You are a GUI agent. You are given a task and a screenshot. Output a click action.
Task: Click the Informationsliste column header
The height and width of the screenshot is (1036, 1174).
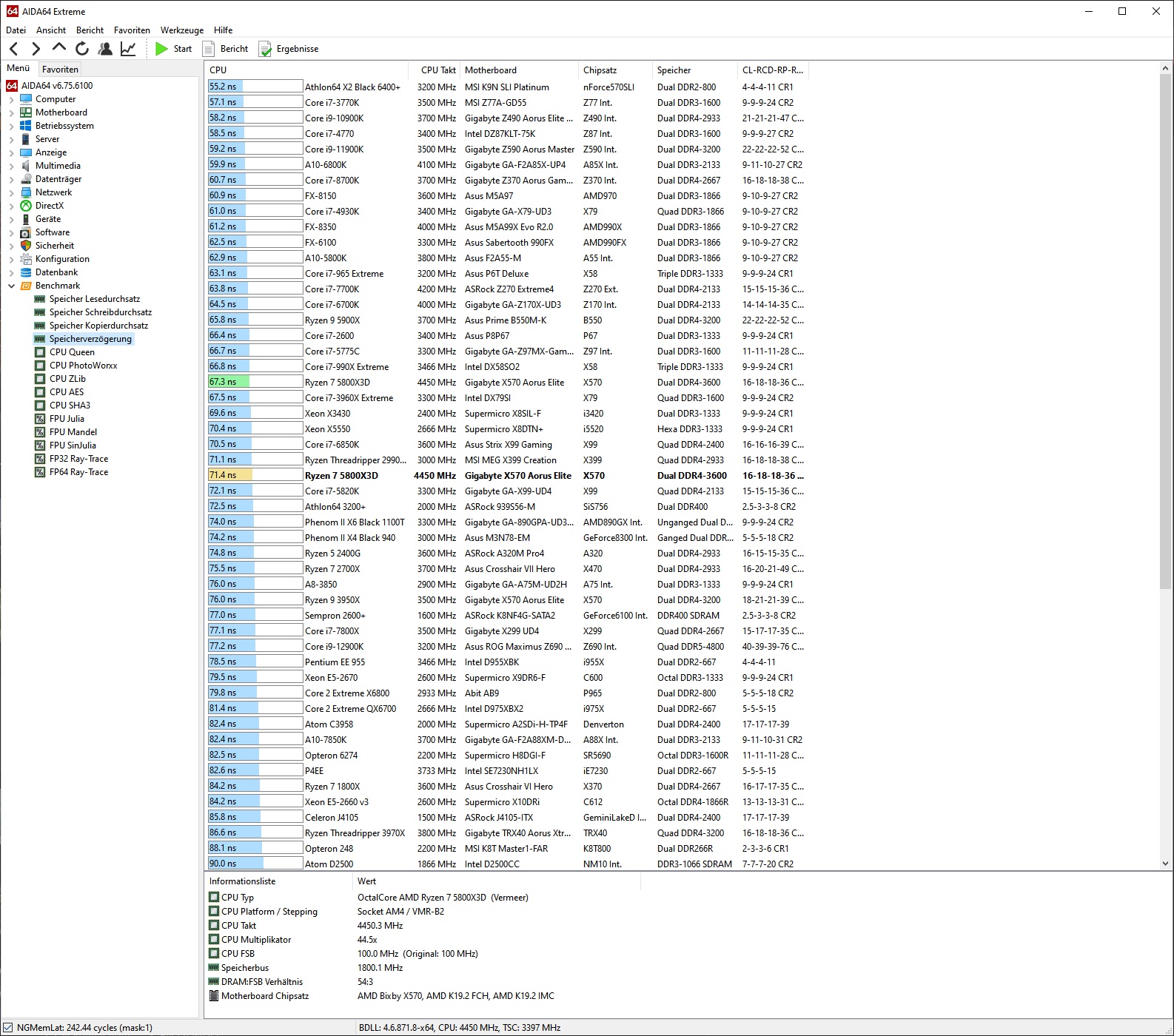point(278,881)
